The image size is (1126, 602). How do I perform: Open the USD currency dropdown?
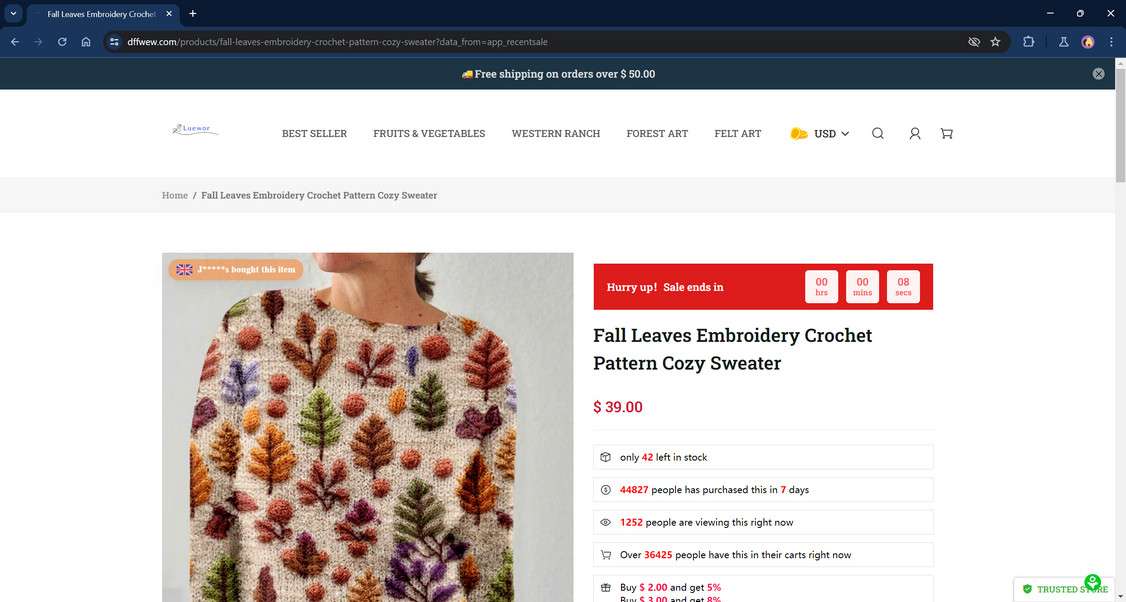[x=824, y=133]
